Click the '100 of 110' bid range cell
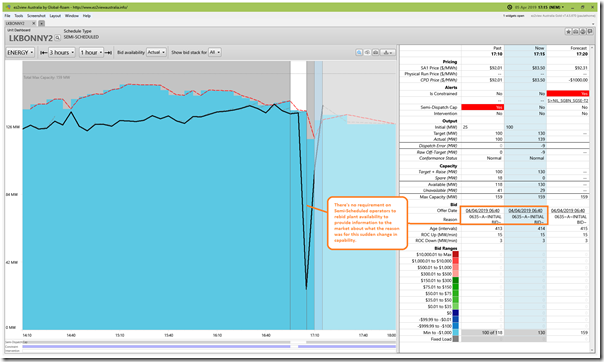The width and height of the screenshot is (604, 362). coord(483,332)
